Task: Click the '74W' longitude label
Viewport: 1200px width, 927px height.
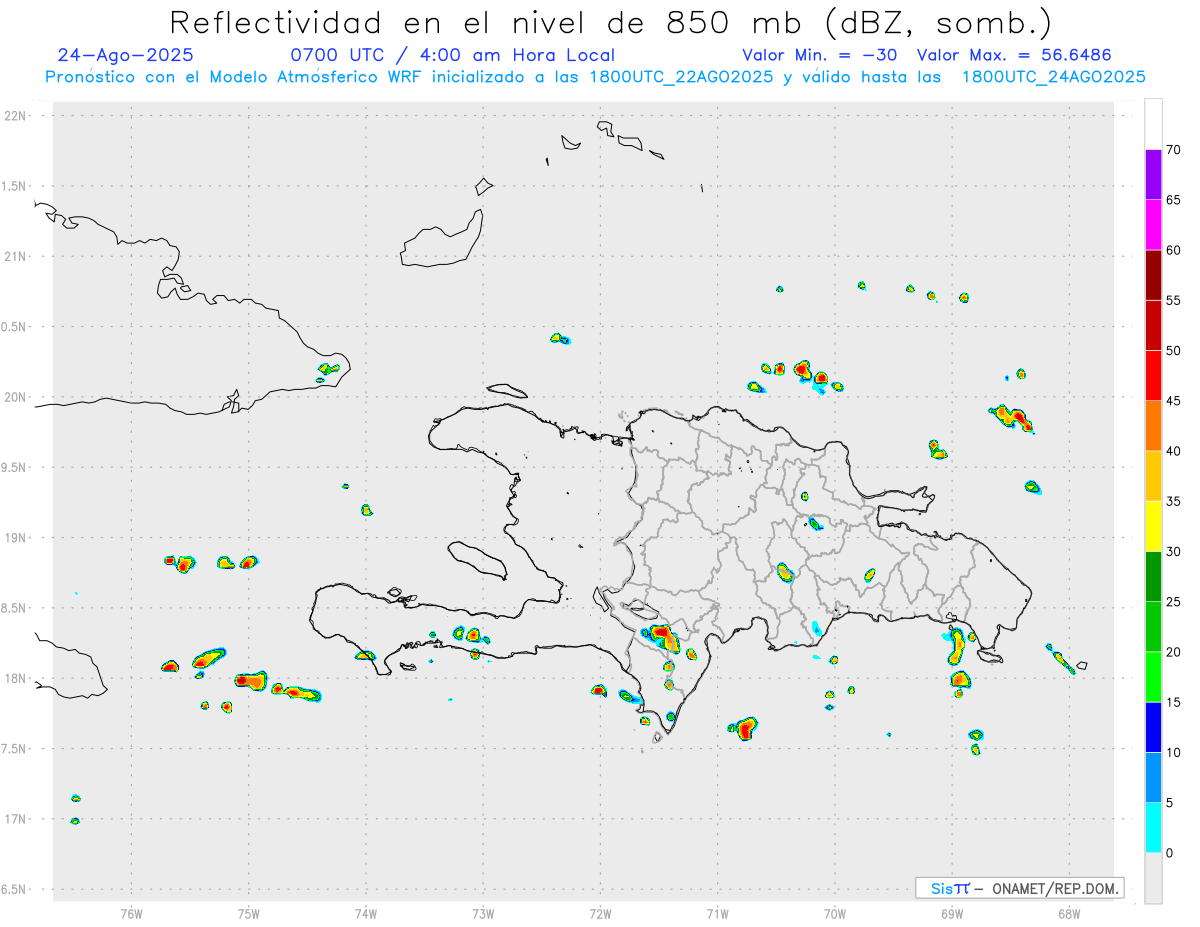Action: [x=366, y=913]
